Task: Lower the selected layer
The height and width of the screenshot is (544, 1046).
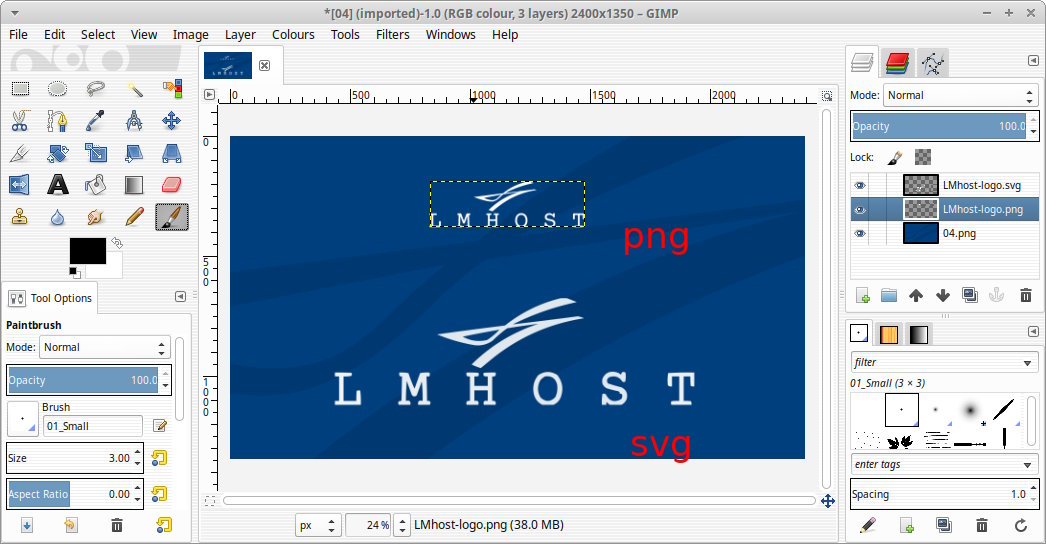Action: pos(943,296)
